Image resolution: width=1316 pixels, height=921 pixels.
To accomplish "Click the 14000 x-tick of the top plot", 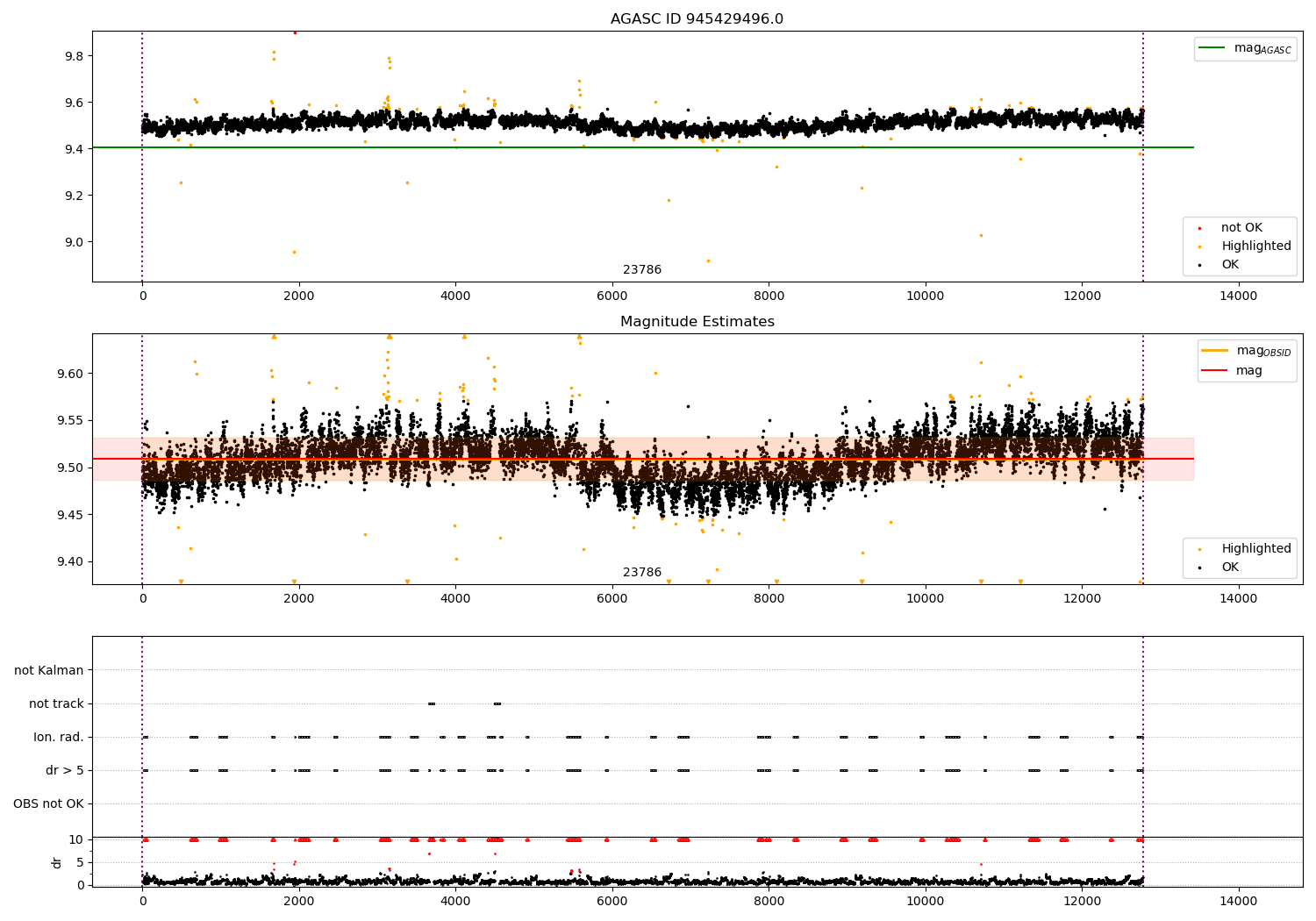I will 1238,296.
